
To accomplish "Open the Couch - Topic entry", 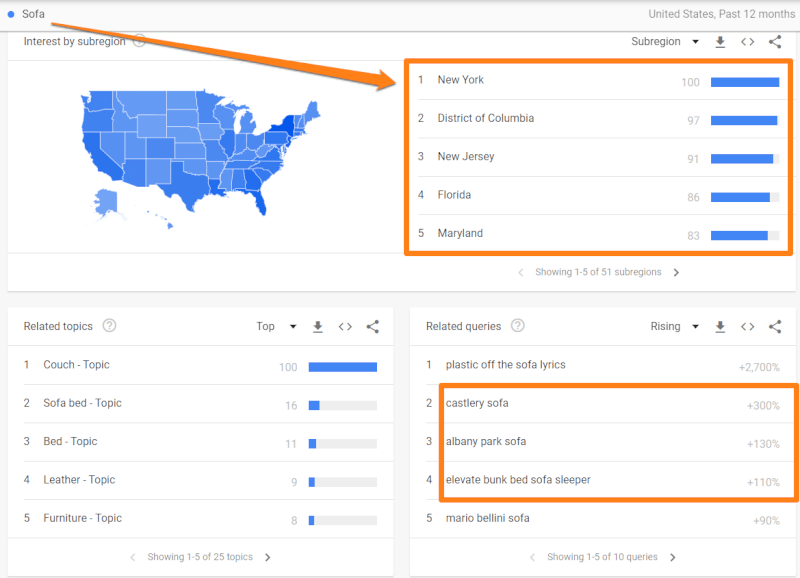I will [76, 365].
